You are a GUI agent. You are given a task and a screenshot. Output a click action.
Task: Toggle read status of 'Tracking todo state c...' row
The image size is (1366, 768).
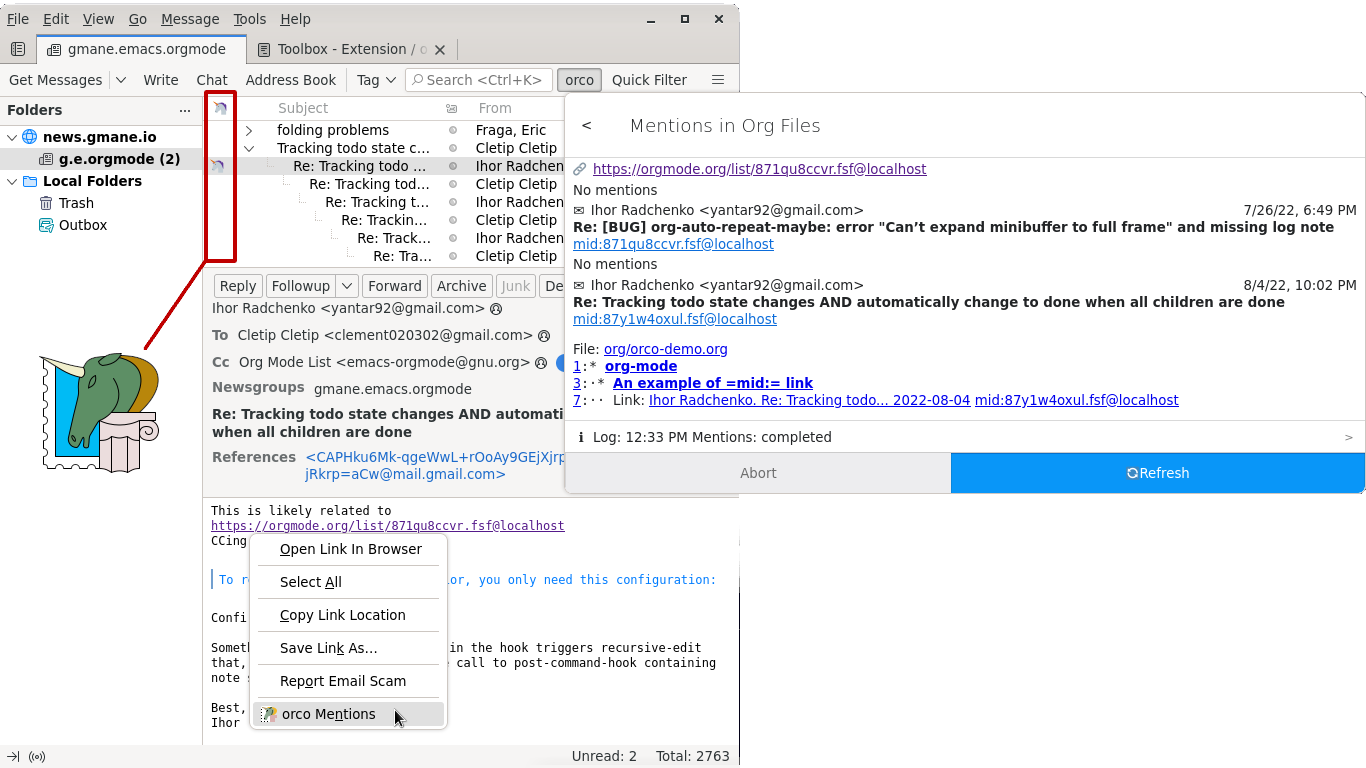(x=453, y=148)
